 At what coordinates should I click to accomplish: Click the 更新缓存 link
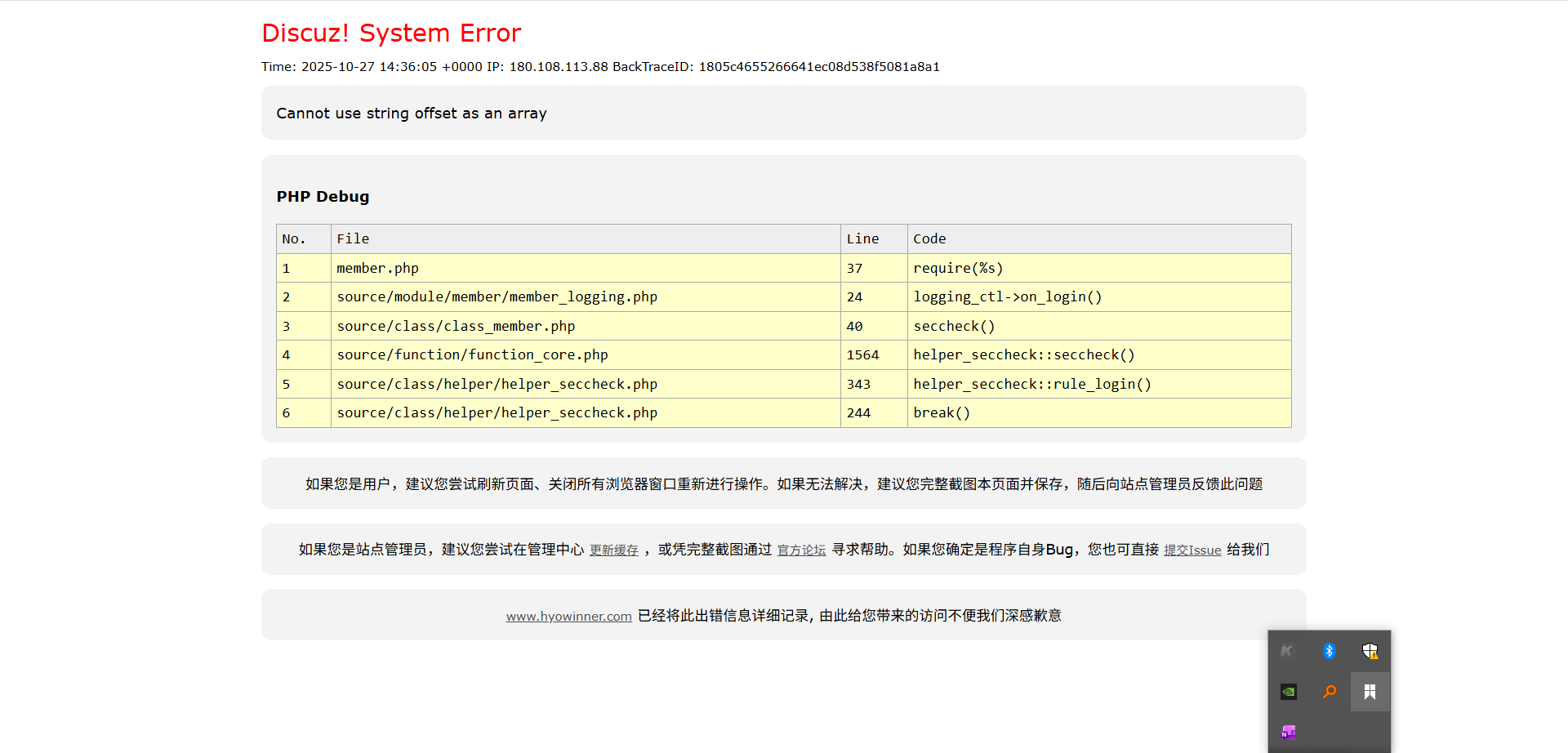tap(613, 550)
